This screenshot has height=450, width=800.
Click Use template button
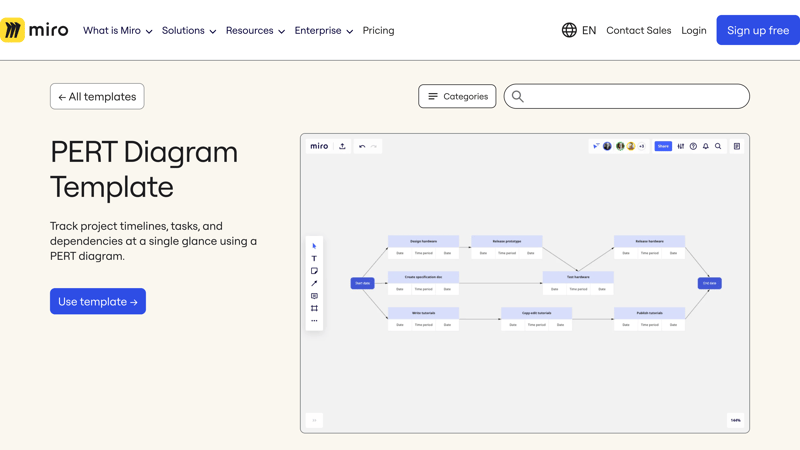pos(98,302)
